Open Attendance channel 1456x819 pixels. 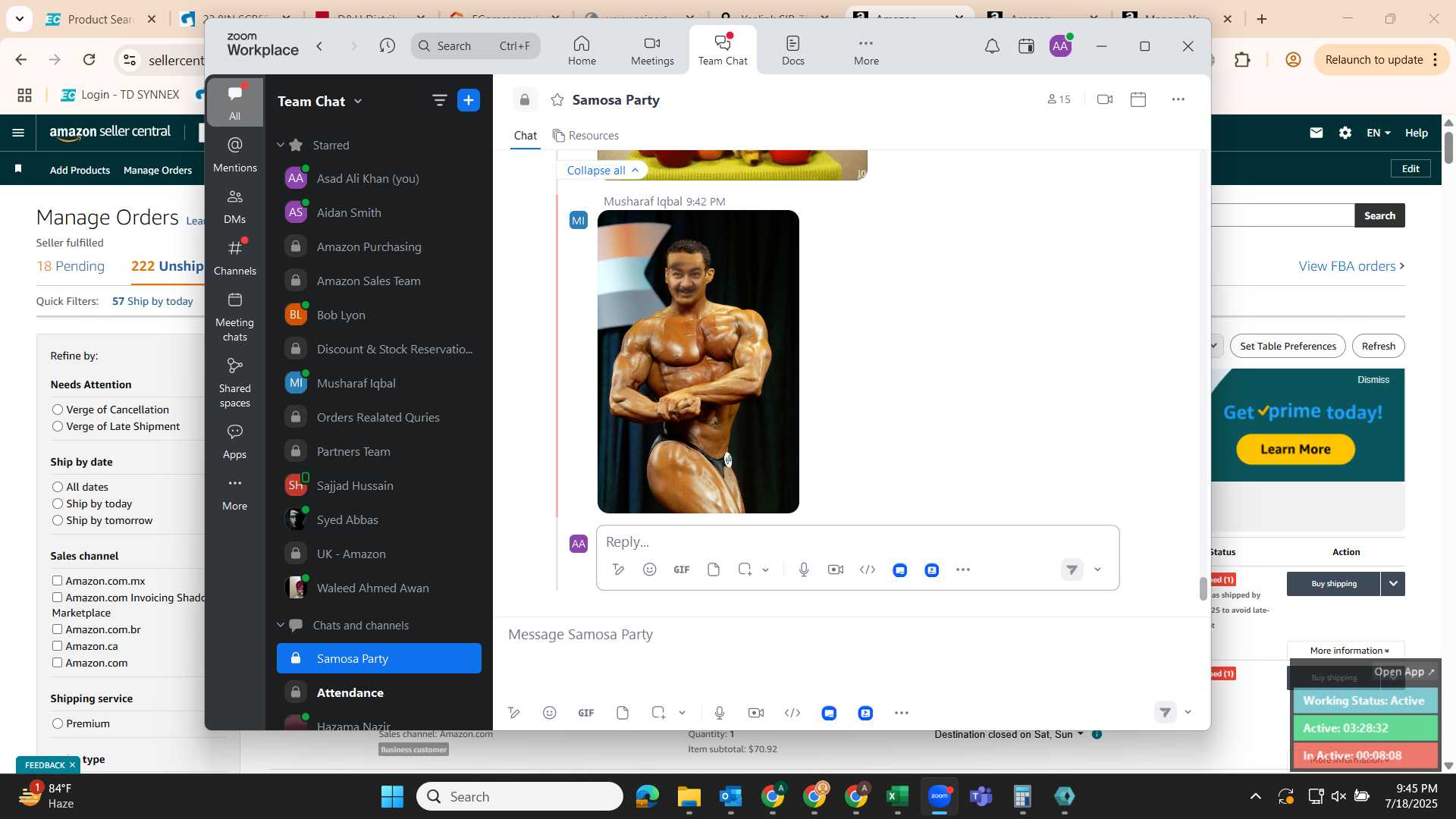click(x=379, y=693)
